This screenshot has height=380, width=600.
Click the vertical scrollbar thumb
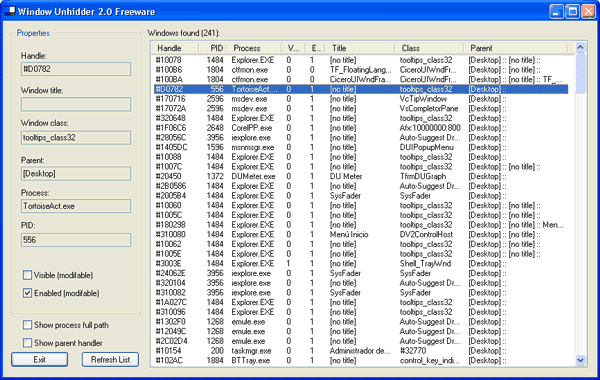click(580, 73)
